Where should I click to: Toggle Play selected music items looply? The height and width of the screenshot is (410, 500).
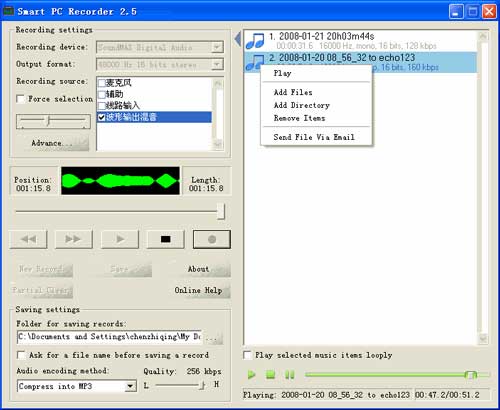click(247, 355)
